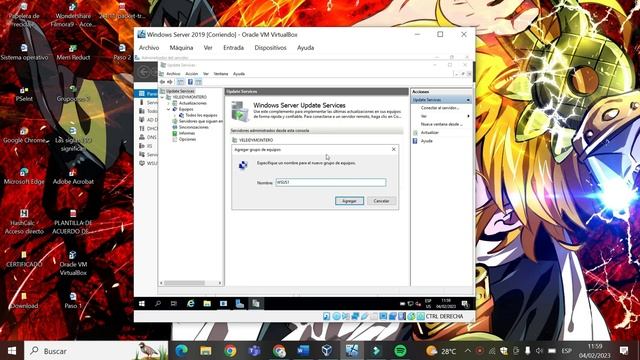This screenshot has height=360, width=640.
Task: Click the guest VM notification center icon
Action: pyautogui.click(x=465, y=304)
